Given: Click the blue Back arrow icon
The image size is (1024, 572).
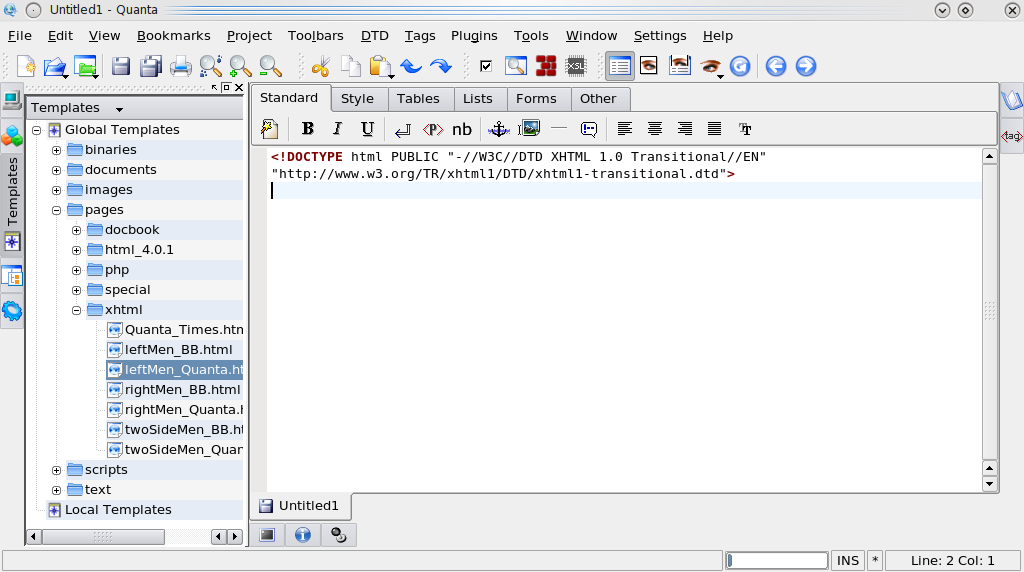Looking at the screenshot, I should 776,66.
